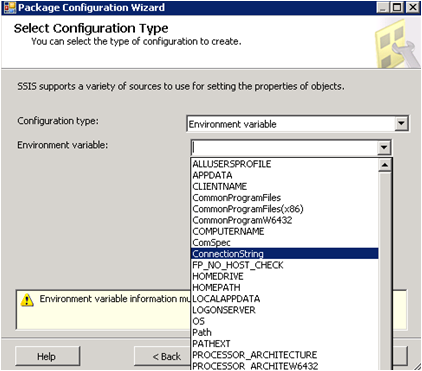Image resolution: width=422 pixels, height=371 pixels.
Task: Click the Package Configuration Wizard title bar icon
Action: [x=10, y=8]
